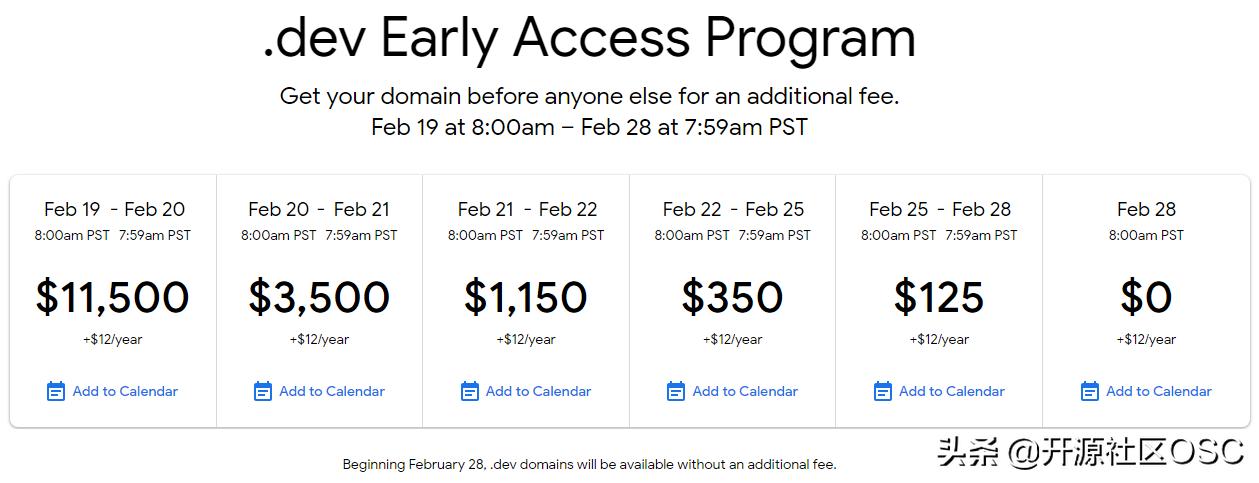Add Feb 22 - Feb 25 slot to calendar

(745, 391)
